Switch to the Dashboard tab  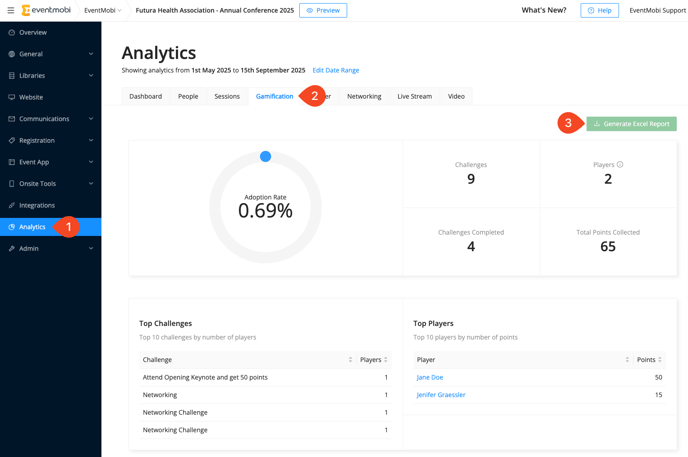point(146,96)
